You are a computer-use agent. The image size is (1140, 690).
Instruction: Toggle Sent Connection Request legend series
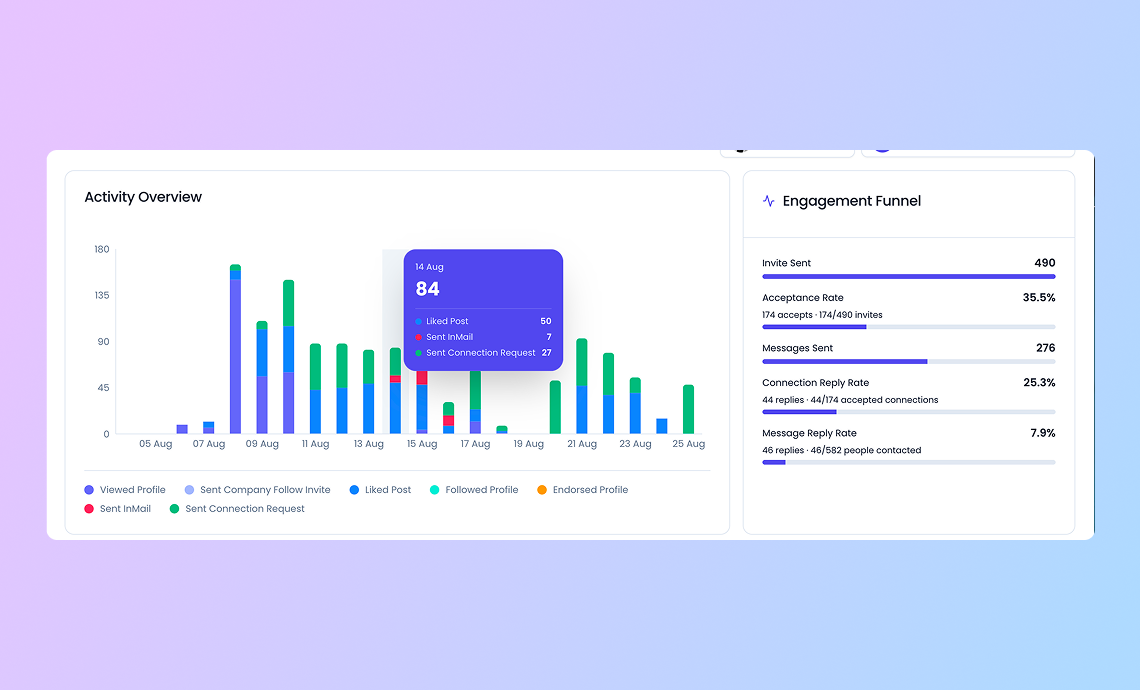click(237, 508)
